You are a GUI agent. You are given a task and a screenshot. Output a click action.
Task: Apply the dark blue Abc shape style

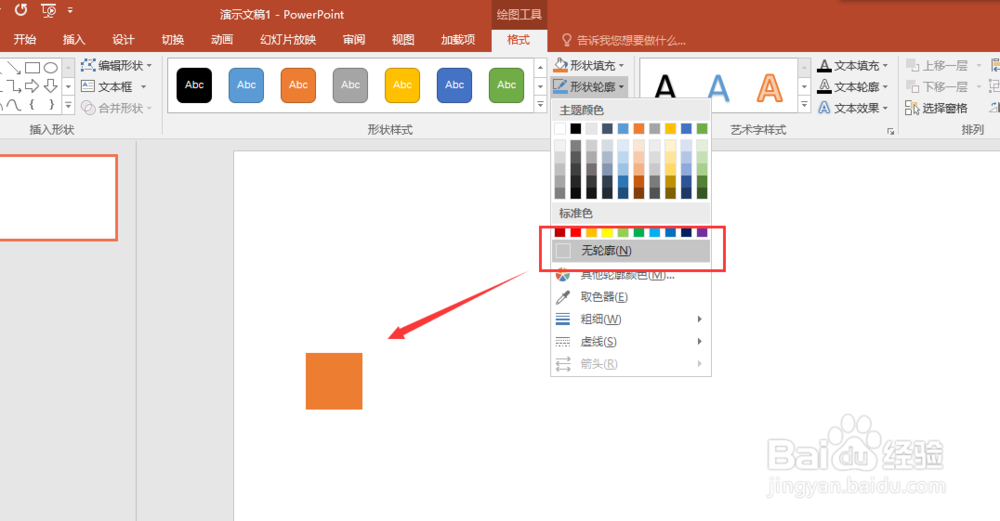click(454, 85)
